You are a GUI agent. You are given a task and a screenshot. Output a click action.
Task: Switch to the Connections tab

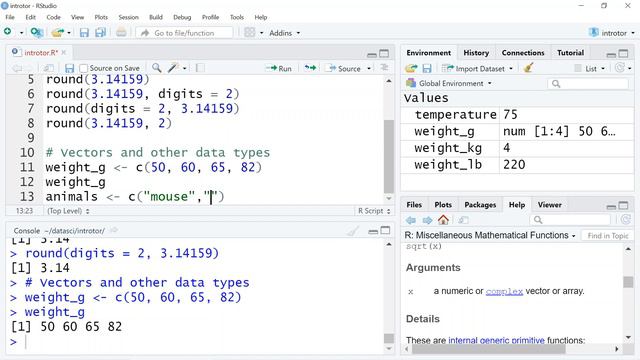coord(523,53)
